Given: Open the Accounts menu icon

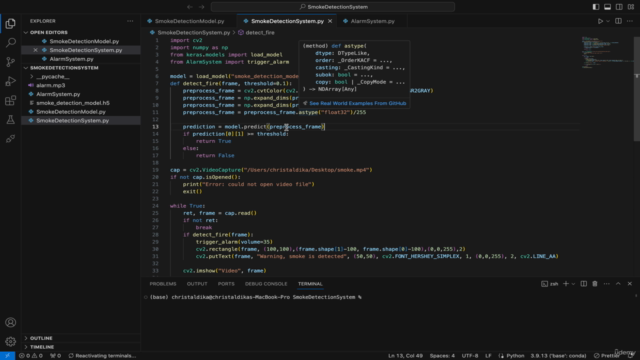Looking at the screenshot, I should point(11,322).
